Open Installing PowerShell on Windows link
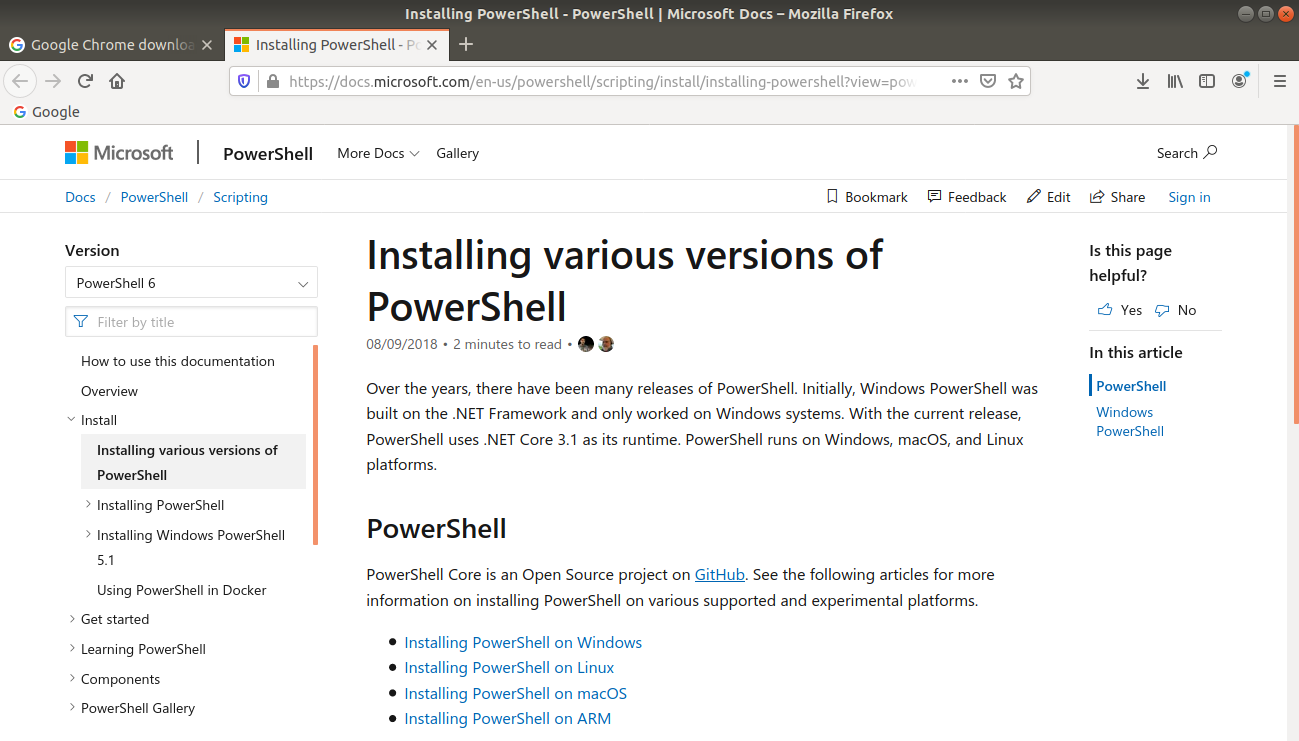1299x741 pixels. click(x=523, y=642)
